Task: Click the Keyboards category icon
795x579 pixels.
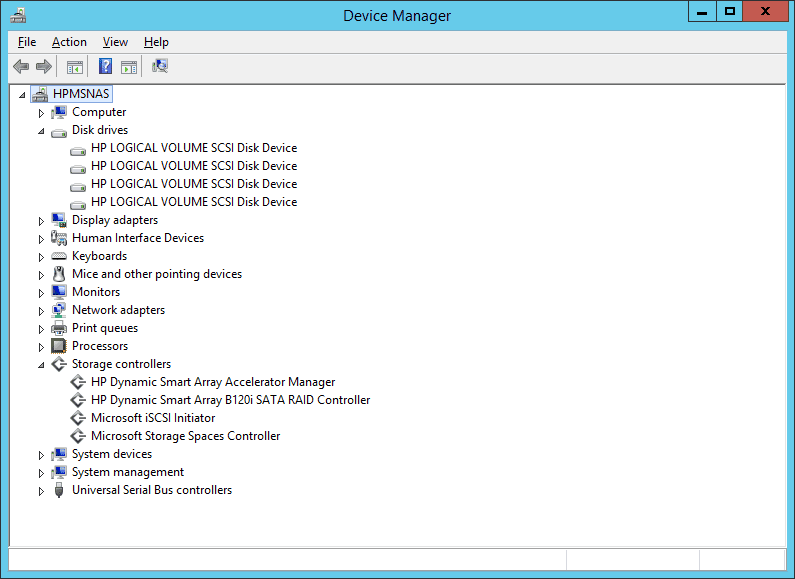Action: [59, 256]
